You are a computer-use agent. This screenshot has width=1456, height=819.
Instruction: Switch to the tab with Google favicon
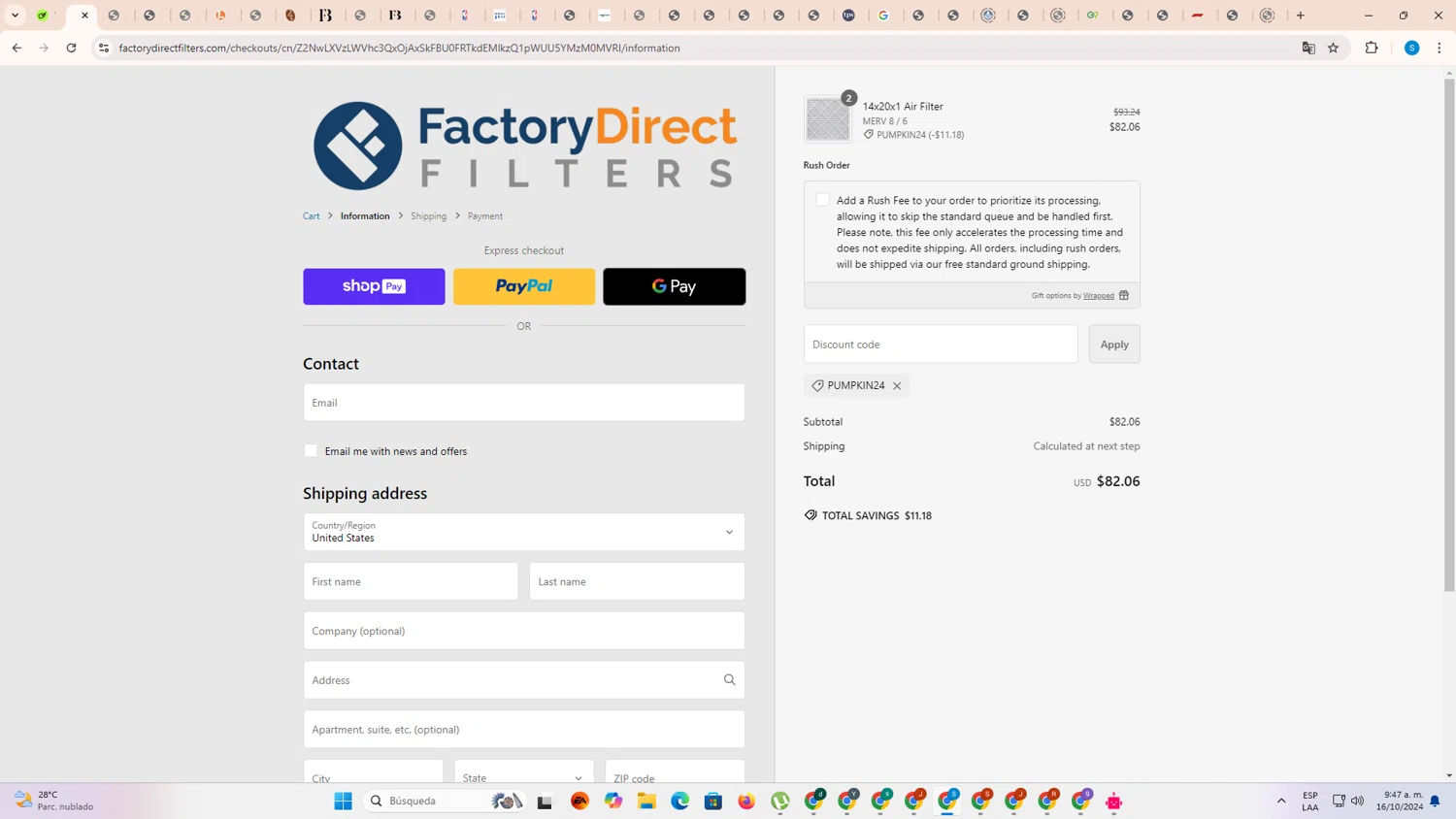click(x=884, y=16)
